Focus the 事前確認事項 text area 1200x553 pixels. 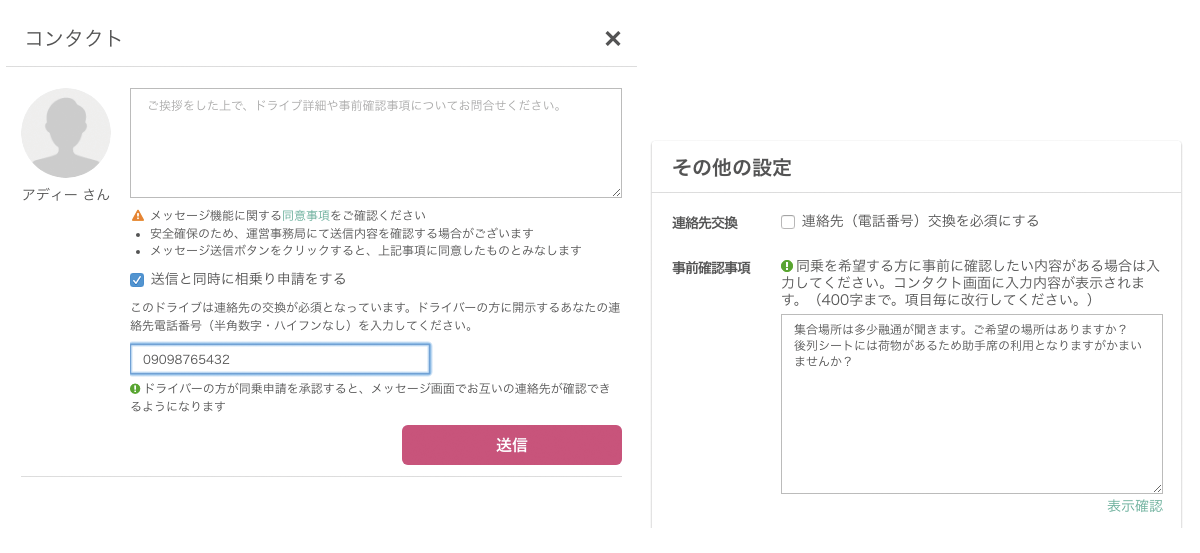click(972, 404)
